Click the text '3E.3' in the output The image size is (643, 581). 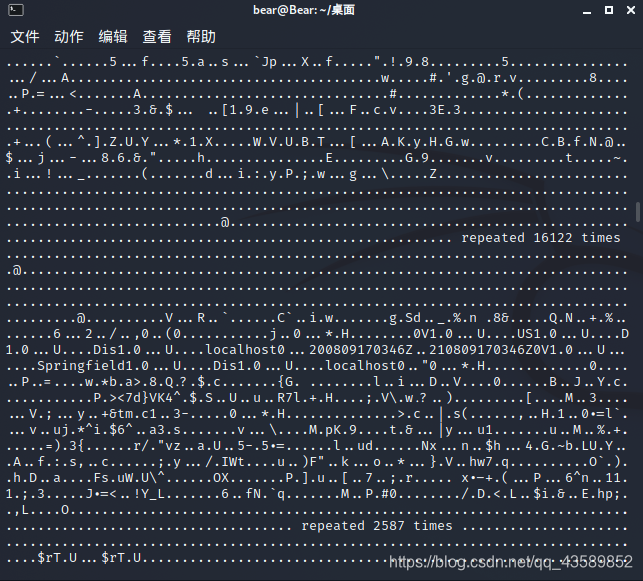pyautogui.click(x=445, y=110)
